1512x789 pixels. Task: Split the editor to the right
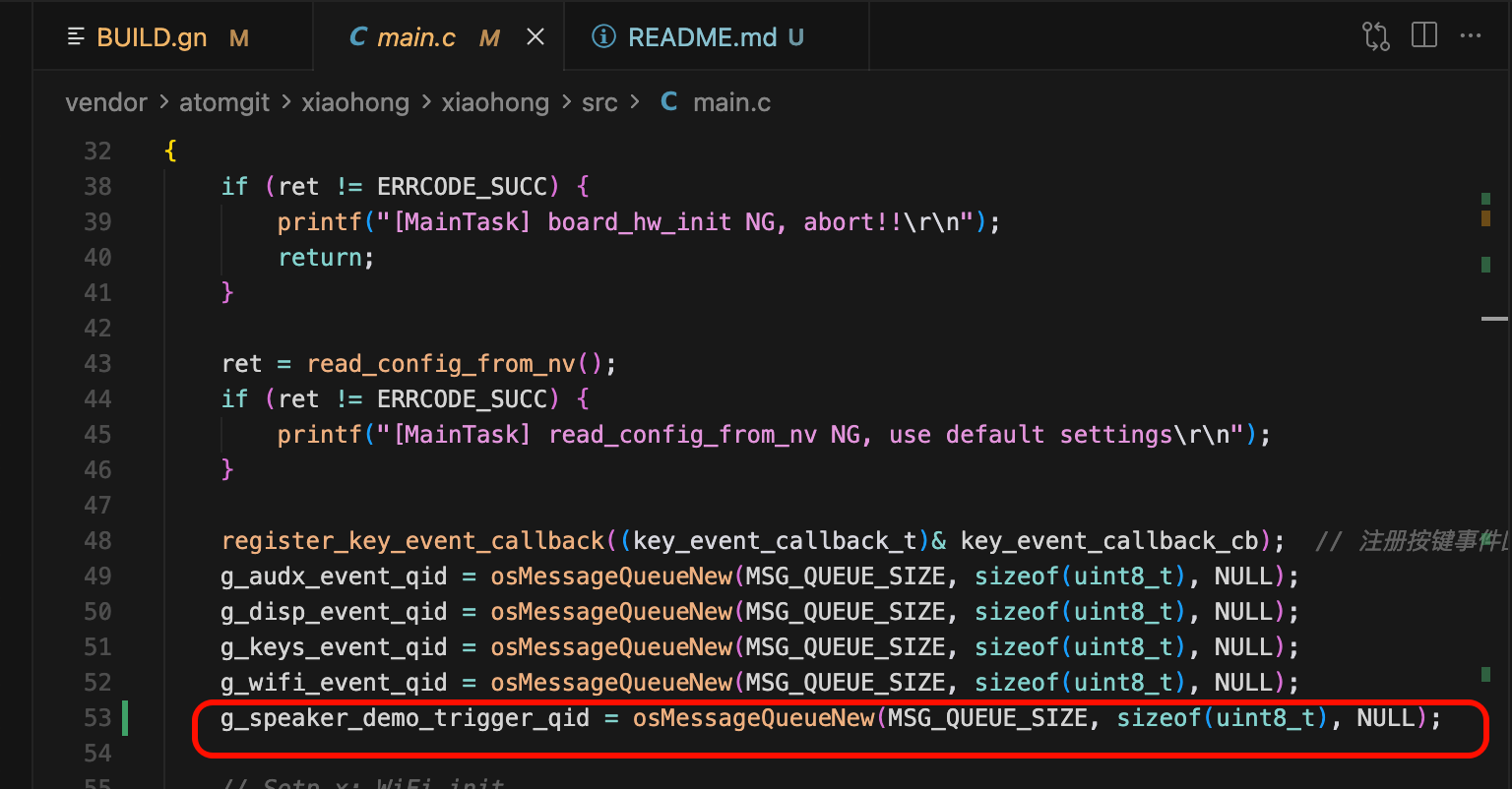[1424, 36]
